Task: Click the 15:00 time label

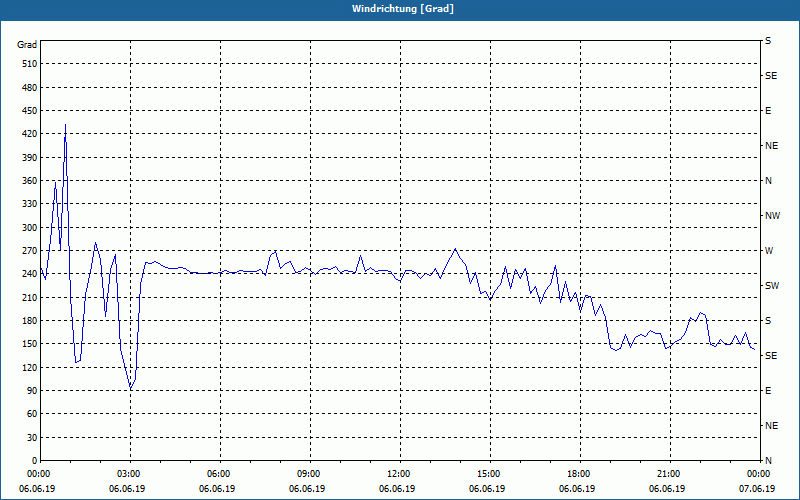Action: [x=490, y=474]
